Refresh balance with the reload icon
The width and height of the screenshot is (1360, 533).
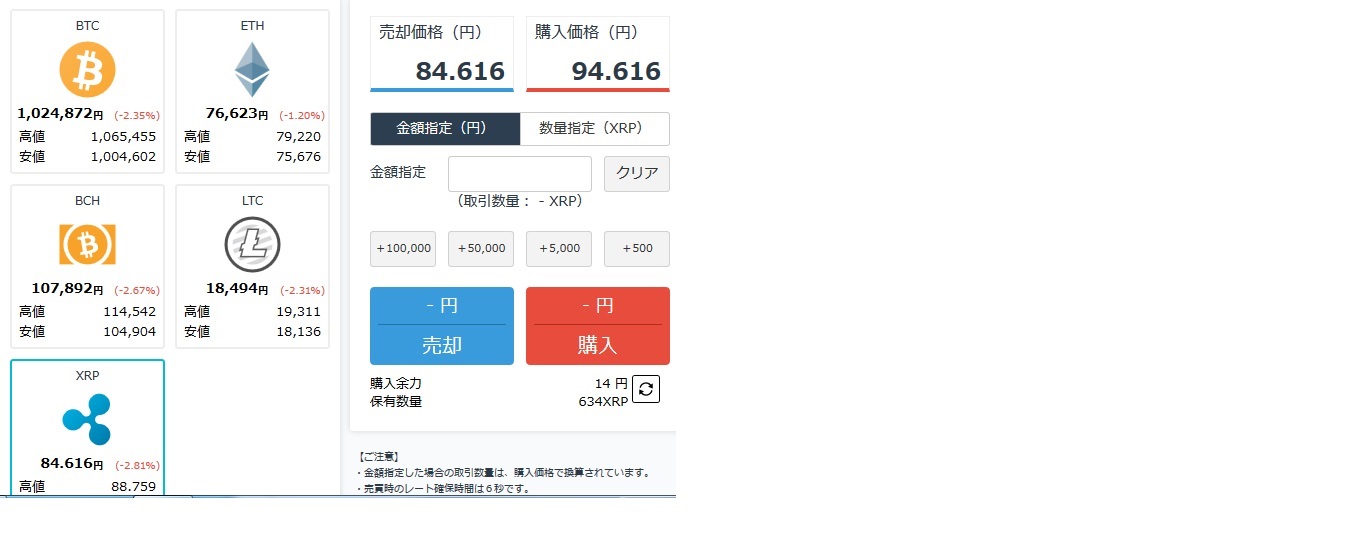point(646,389)
